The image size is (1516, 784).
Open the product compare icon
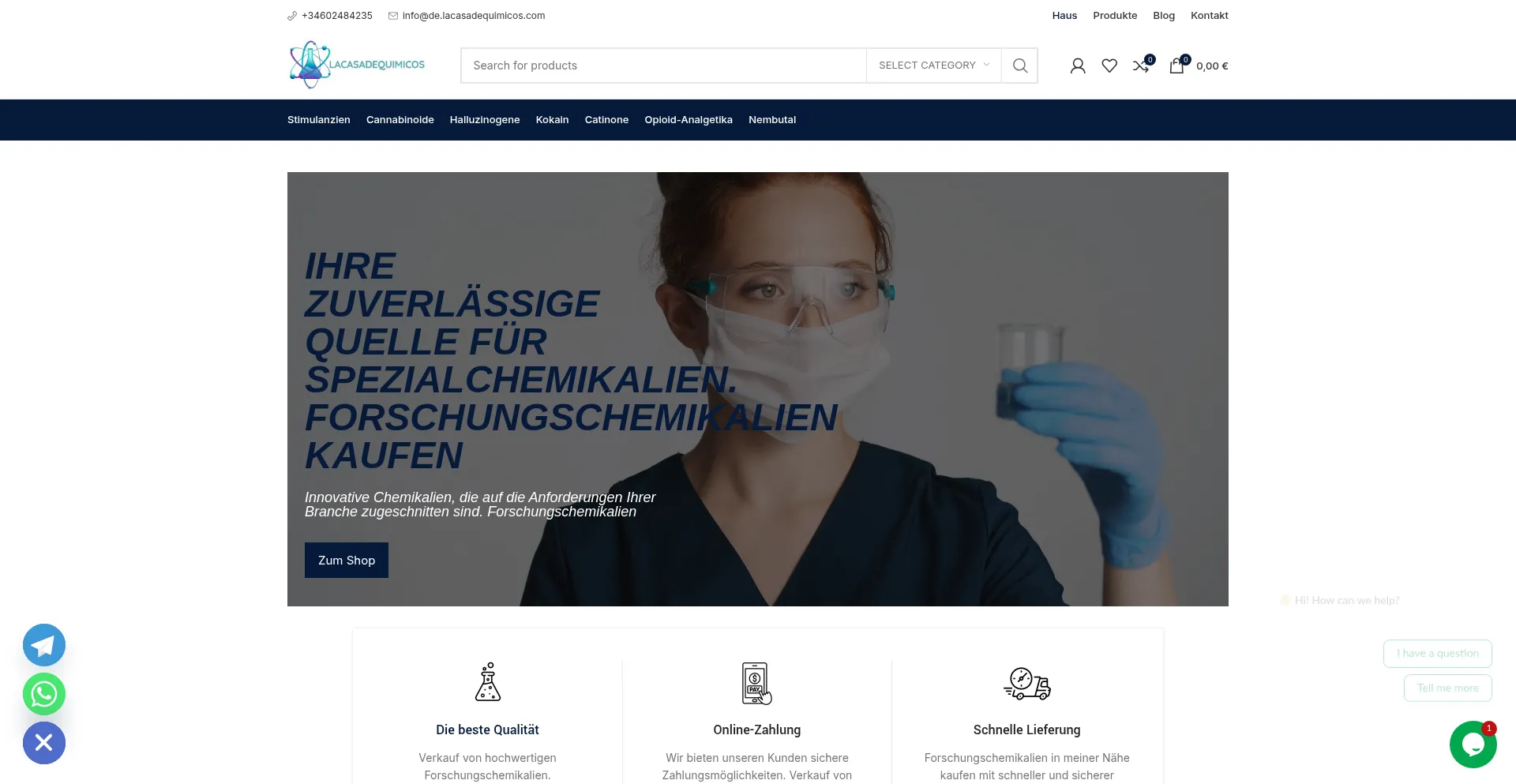click(x=1141, y=66)
